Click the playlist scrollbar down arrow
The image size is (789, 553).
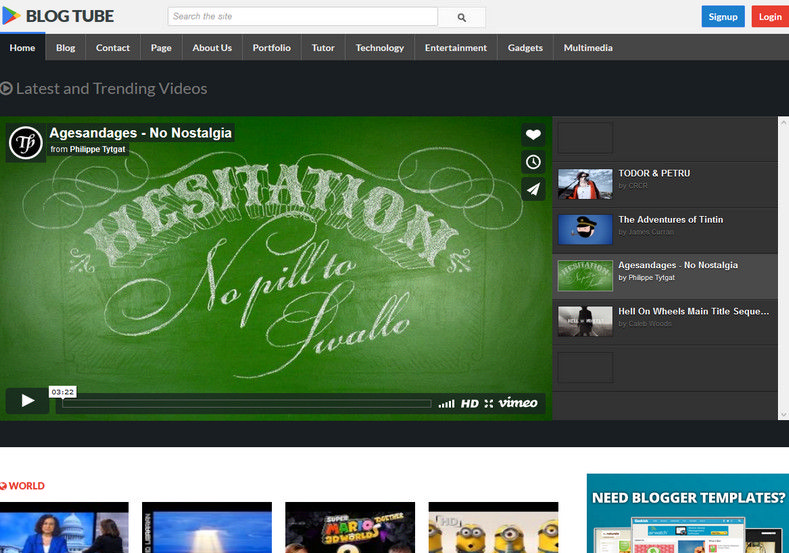click(x=783, y=415)
